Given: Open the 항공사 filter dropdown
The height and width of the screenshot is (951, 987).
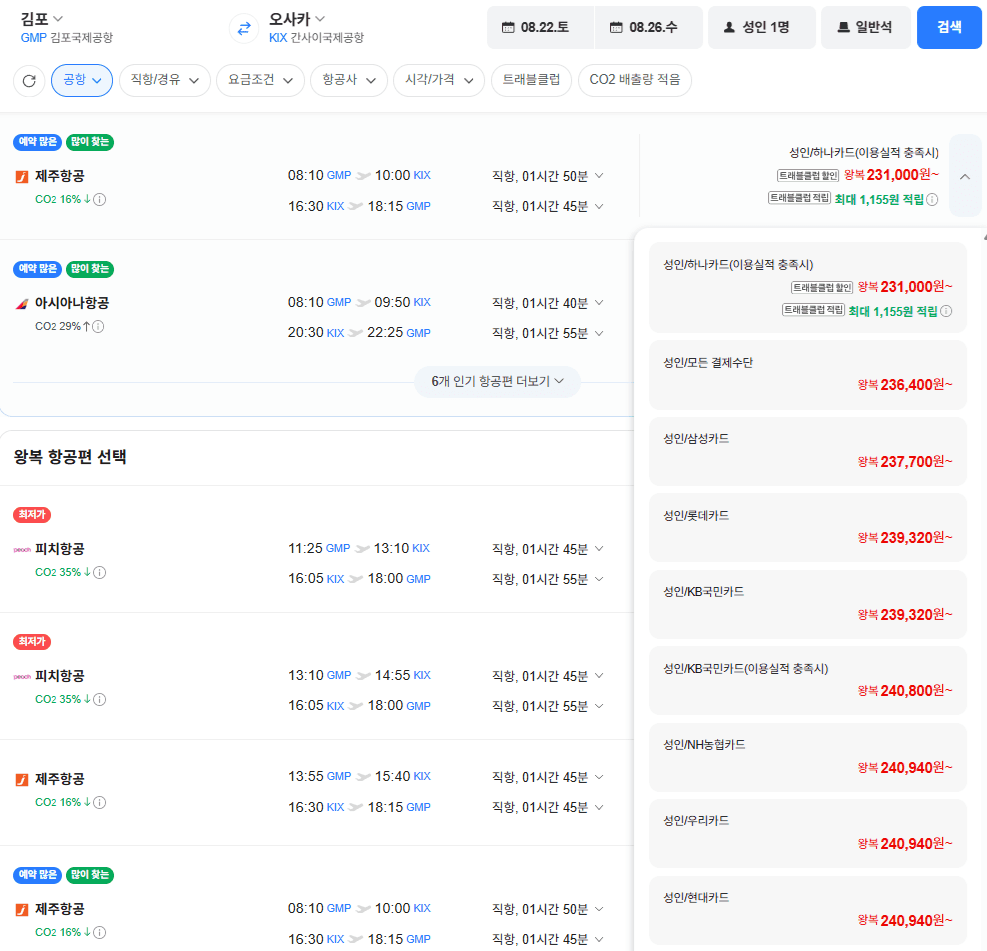Looking at the screenshot, I should tap(349, 80).
